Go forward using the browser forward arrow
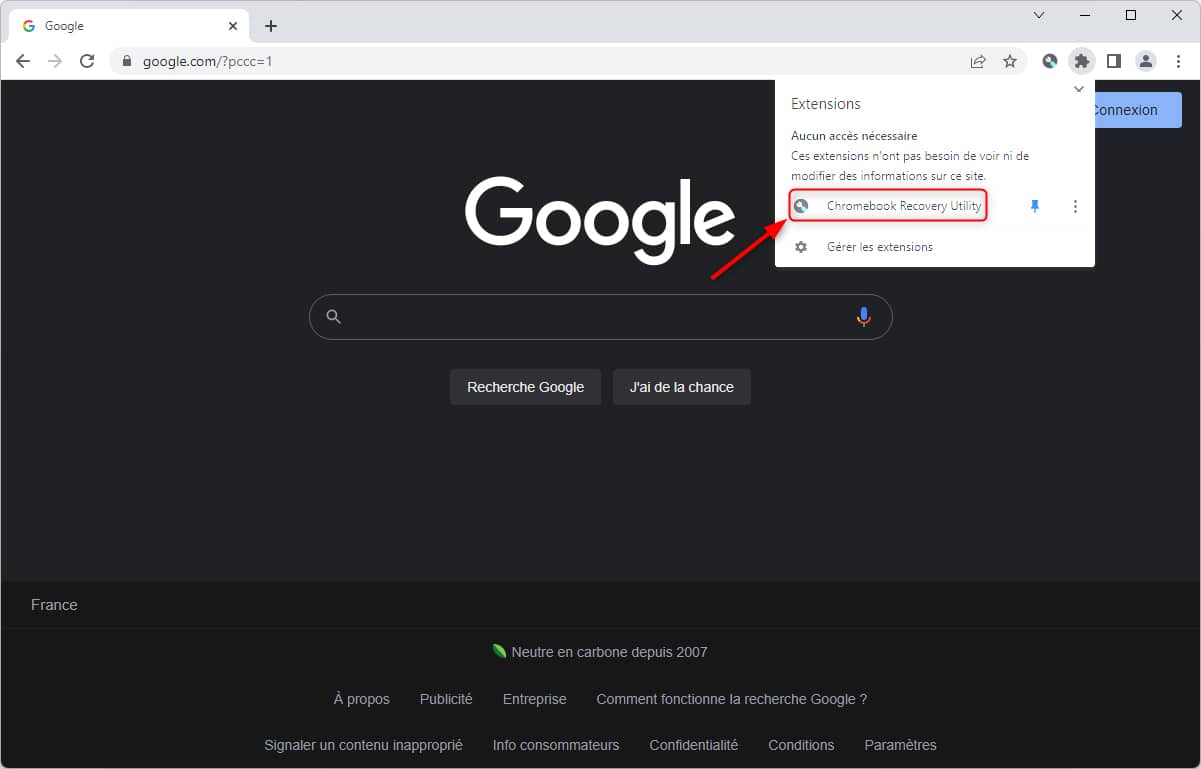The image size is (1201, 769). (55, 61)
